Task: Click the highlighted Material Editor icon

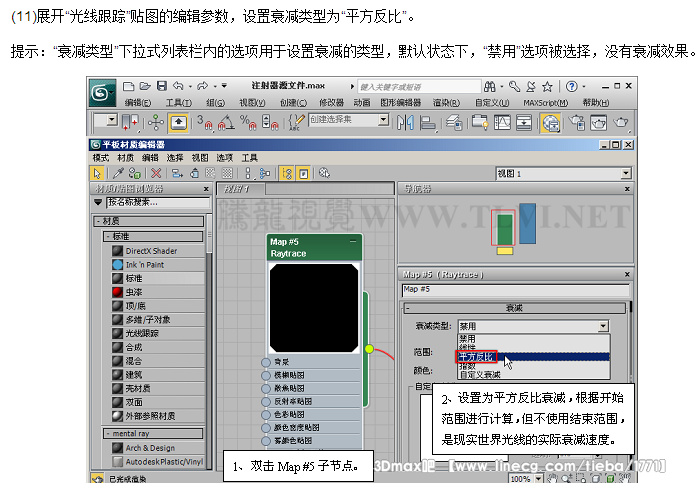Action: (x=551, y=123)
